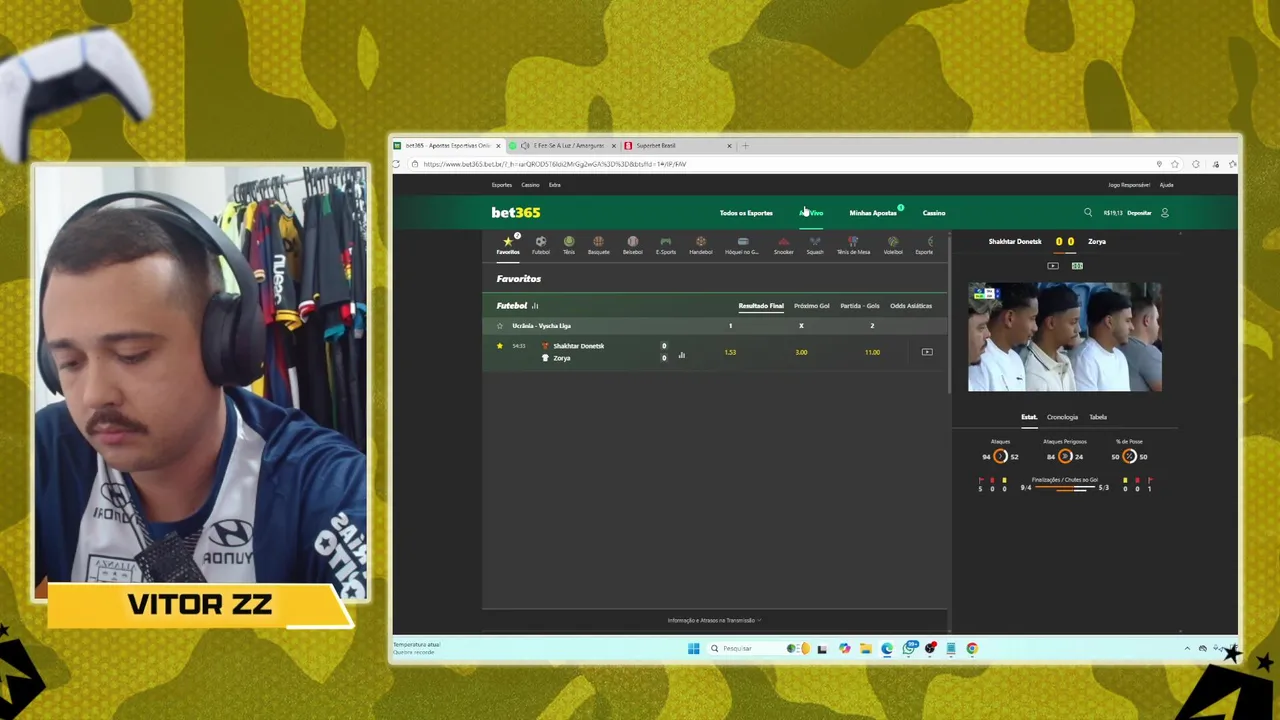Open the account profile icon
Viewport: 1280px width, 720px height.
[x=1164, y=212]
